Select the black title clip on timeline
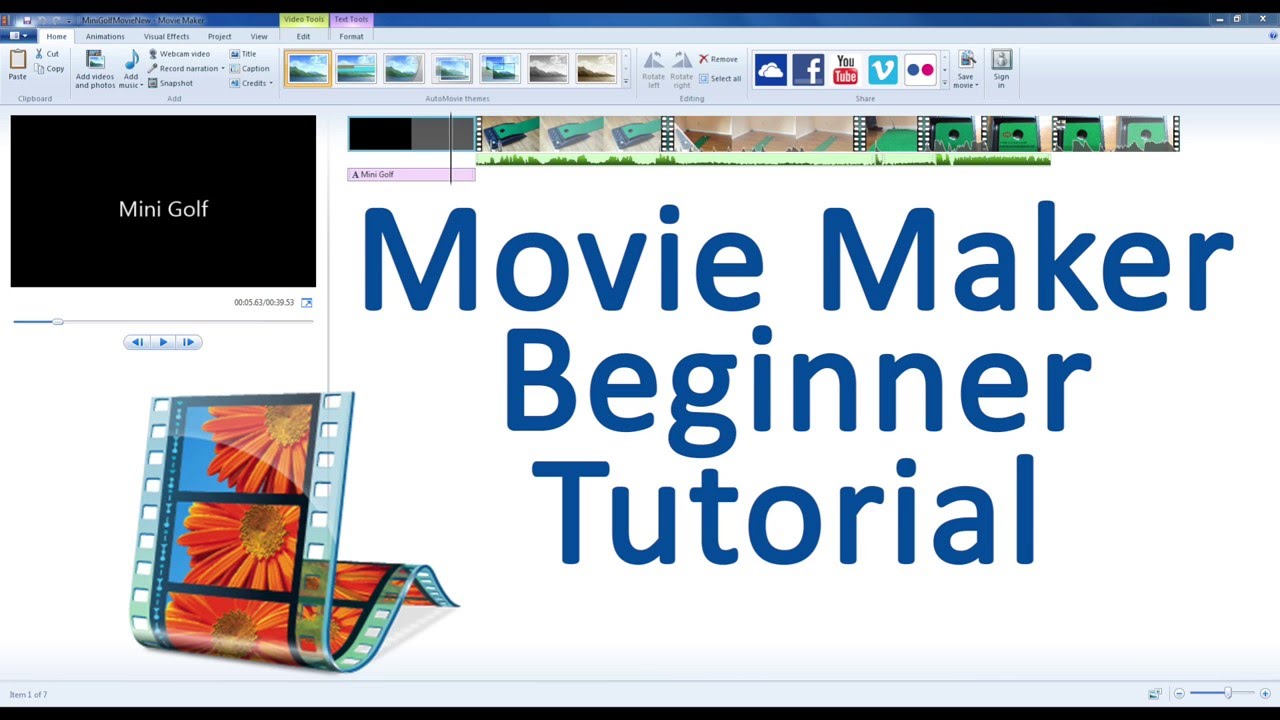 (x=411, y=133)
